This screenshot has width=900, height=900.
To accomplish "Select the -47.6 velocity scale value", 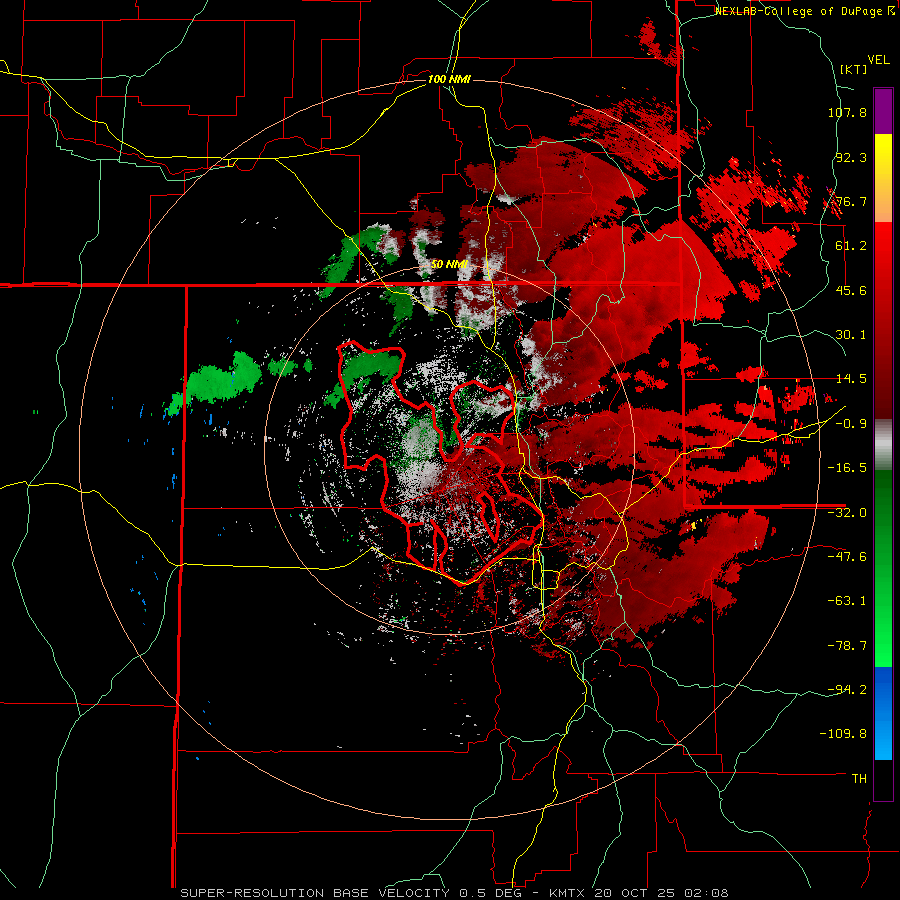I will point(847,557).
